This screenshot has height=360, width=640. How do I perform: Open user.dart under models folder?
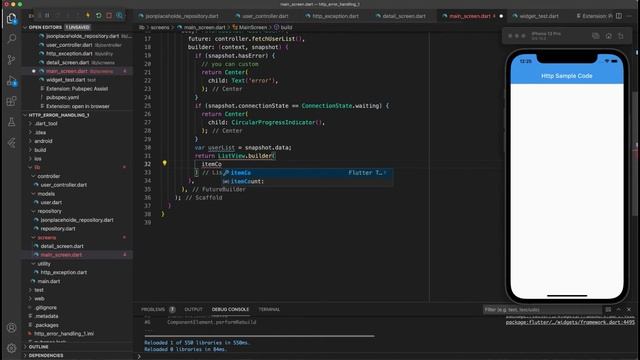[51, 202]
